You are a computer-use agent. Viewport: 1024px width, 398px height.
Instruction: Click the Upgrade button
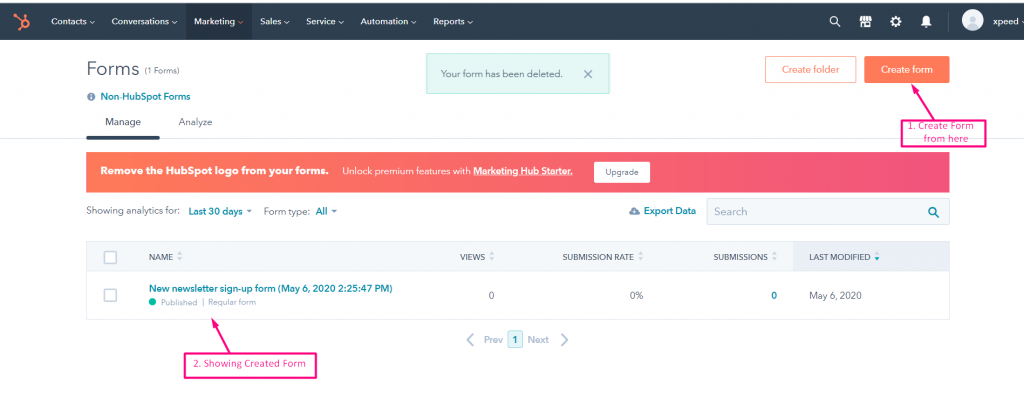[622, 172]
